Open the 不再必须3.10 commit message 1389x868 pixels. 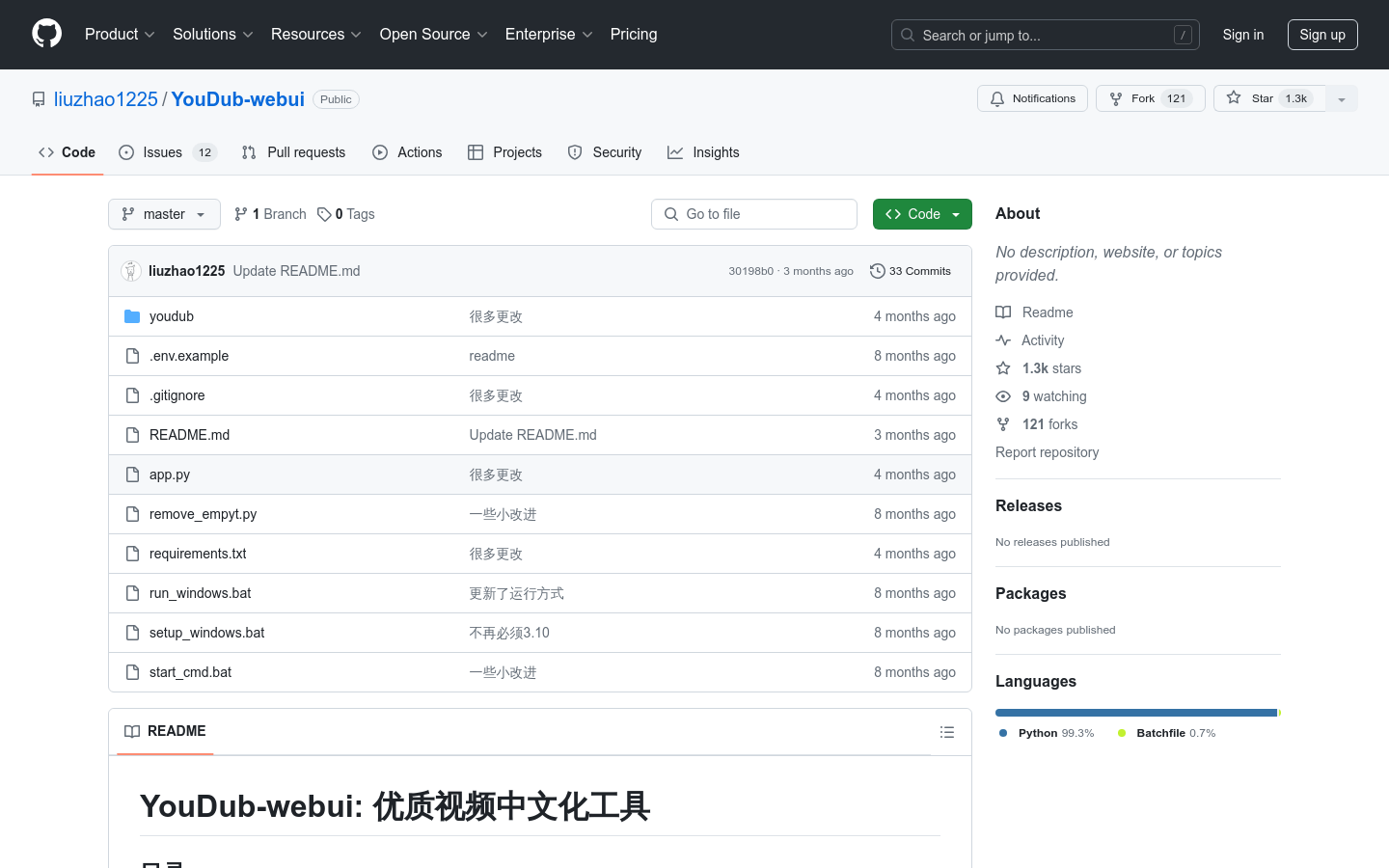coord(509,633)
